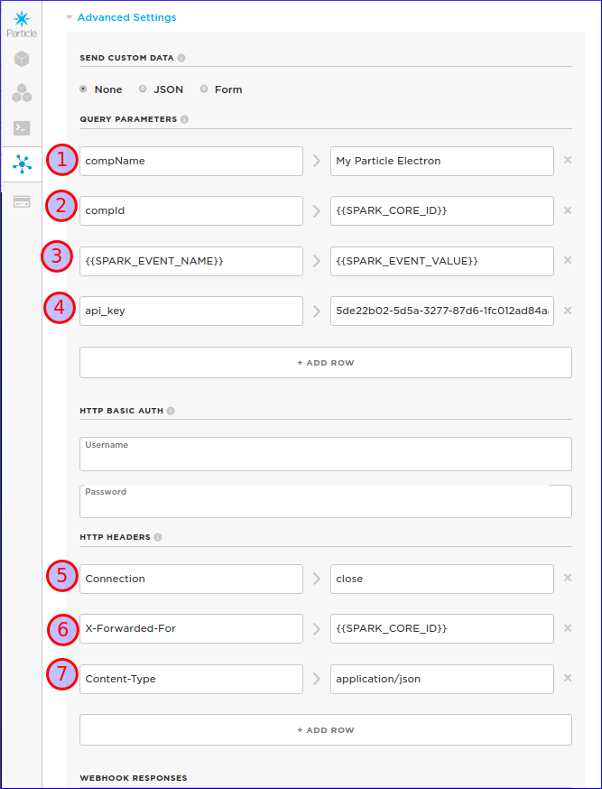Open the Billing card icon in the sidebar
Image resolution: width=602 pixels, height=789 pixels.
(x=21, y=201)
